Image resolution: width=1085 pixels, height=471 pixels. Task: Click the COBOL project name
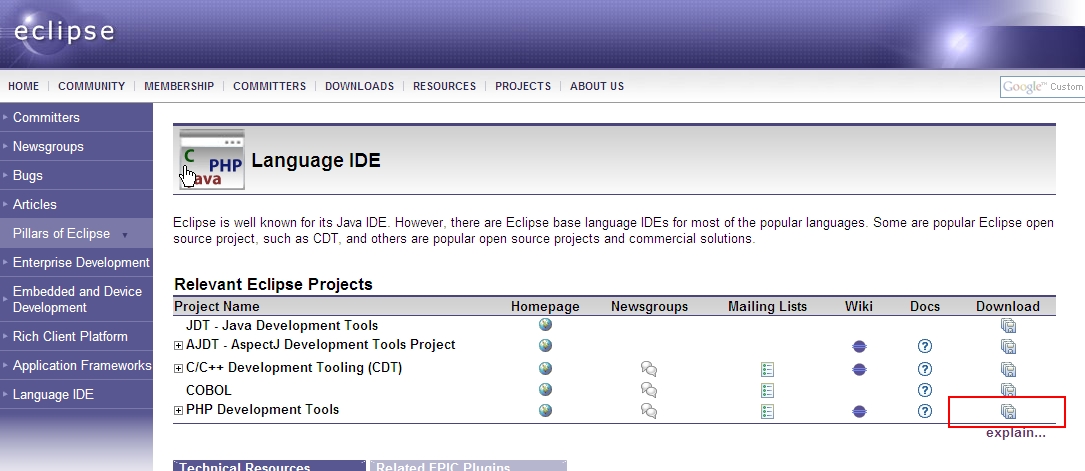pos(208,390)
